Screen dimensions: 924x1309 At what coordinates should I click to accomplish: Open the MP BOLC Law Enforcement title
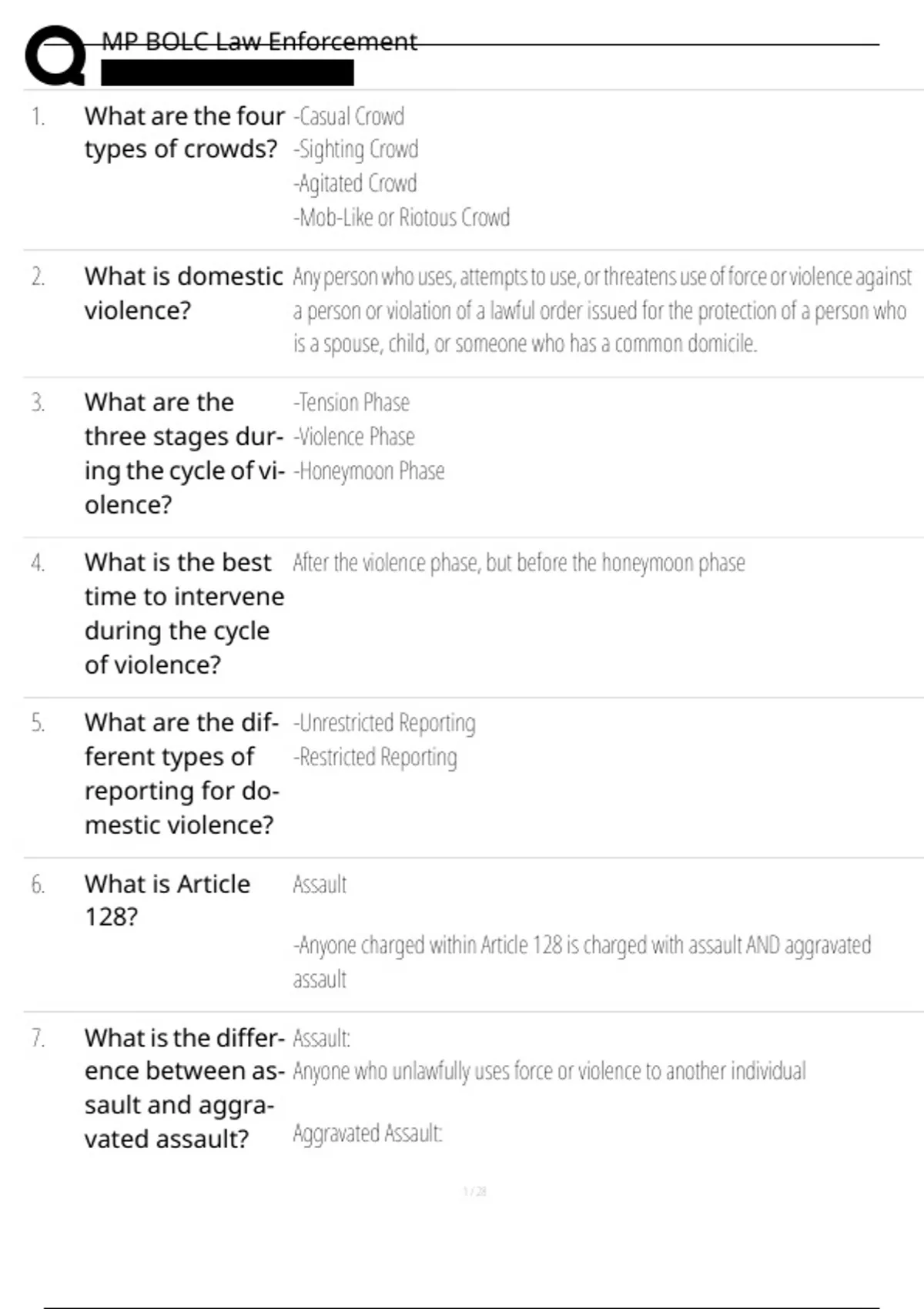(x=259, y=41)
